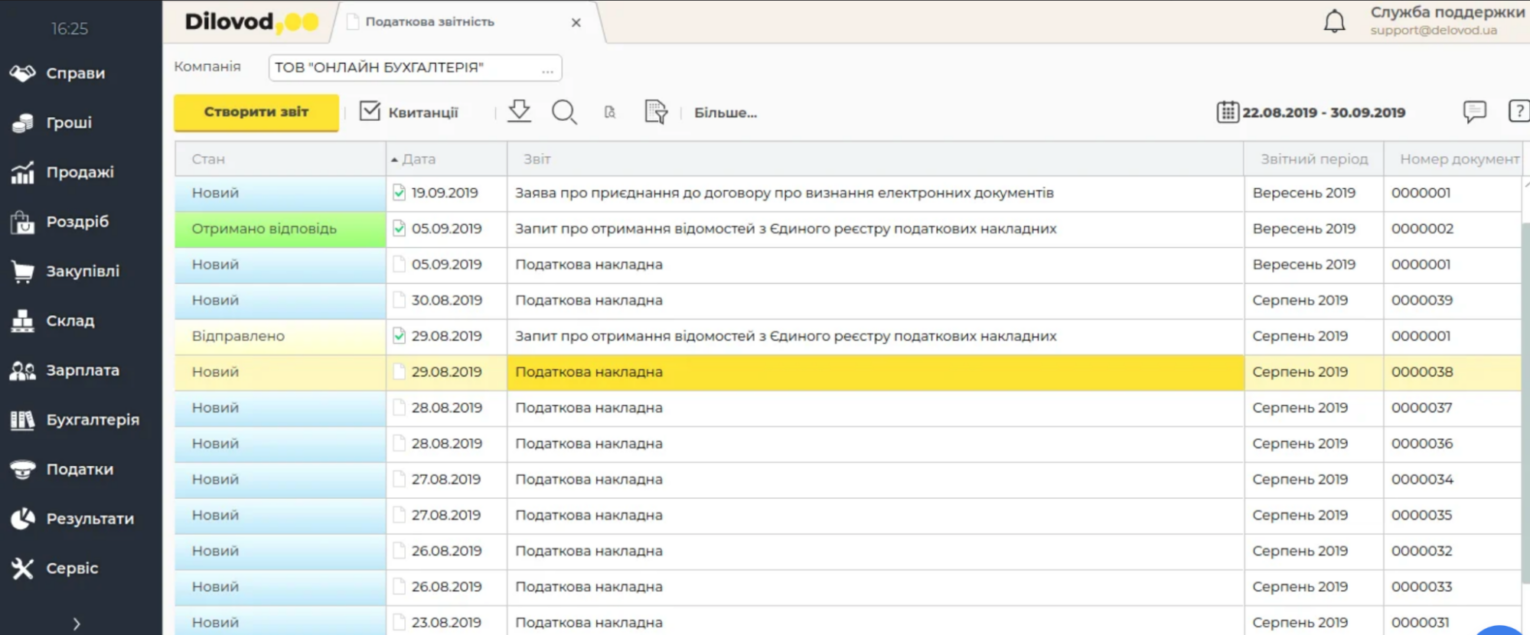Click the download arrow icon in toolbar
1530x635 pixels.
pos(519,112)
